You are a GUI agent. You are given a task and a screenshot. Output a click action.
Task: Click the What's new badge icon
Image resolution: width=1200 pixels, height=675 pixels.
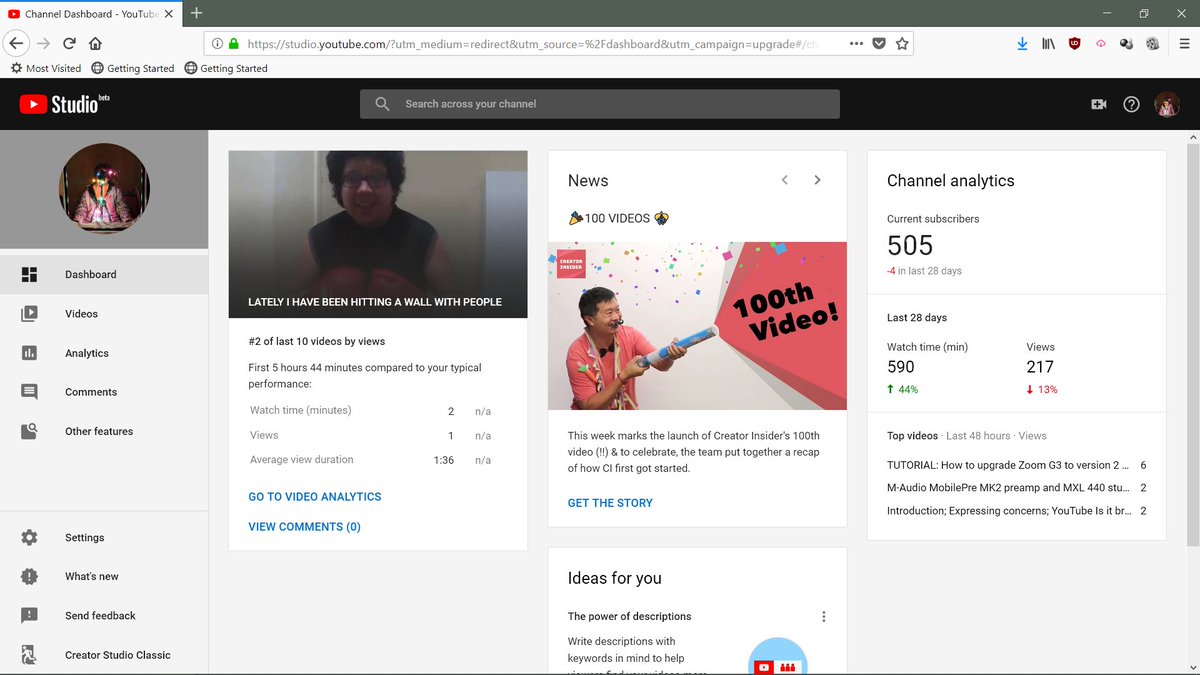coord(29,576)
